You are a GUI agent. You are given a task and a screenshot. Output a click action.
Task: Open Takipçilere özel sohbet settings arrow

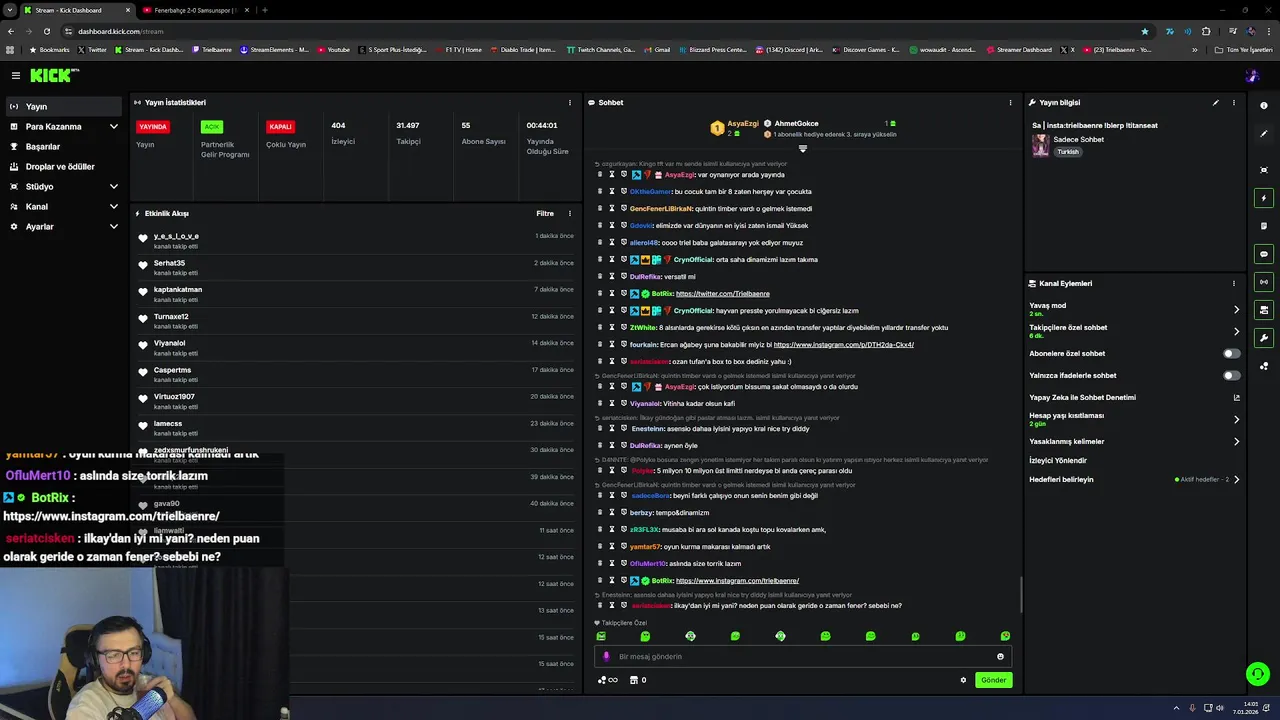1236,331
